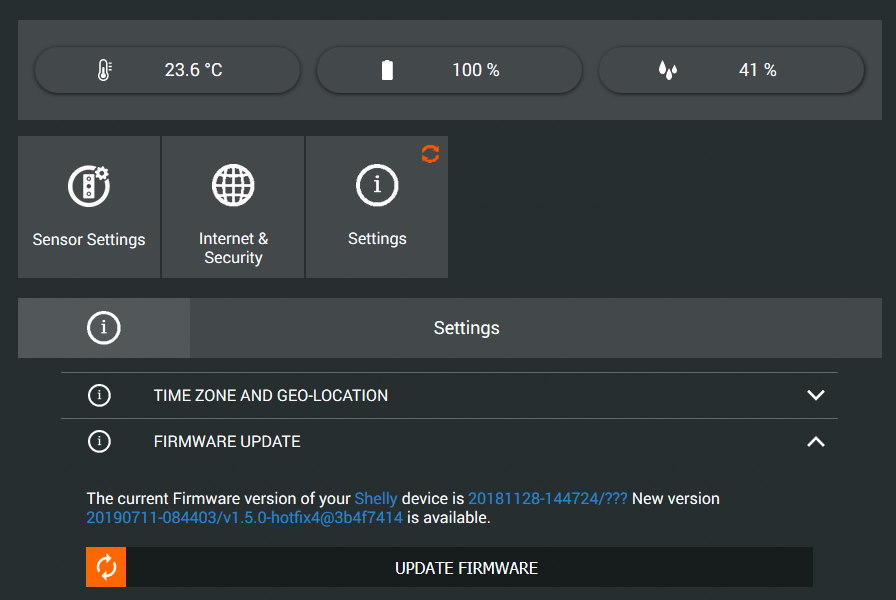Image resolution: width=896 pixels, height=600 pixels.
Task: Click the orange refresh icon beside Update Firmware
Action: point(106,568)
